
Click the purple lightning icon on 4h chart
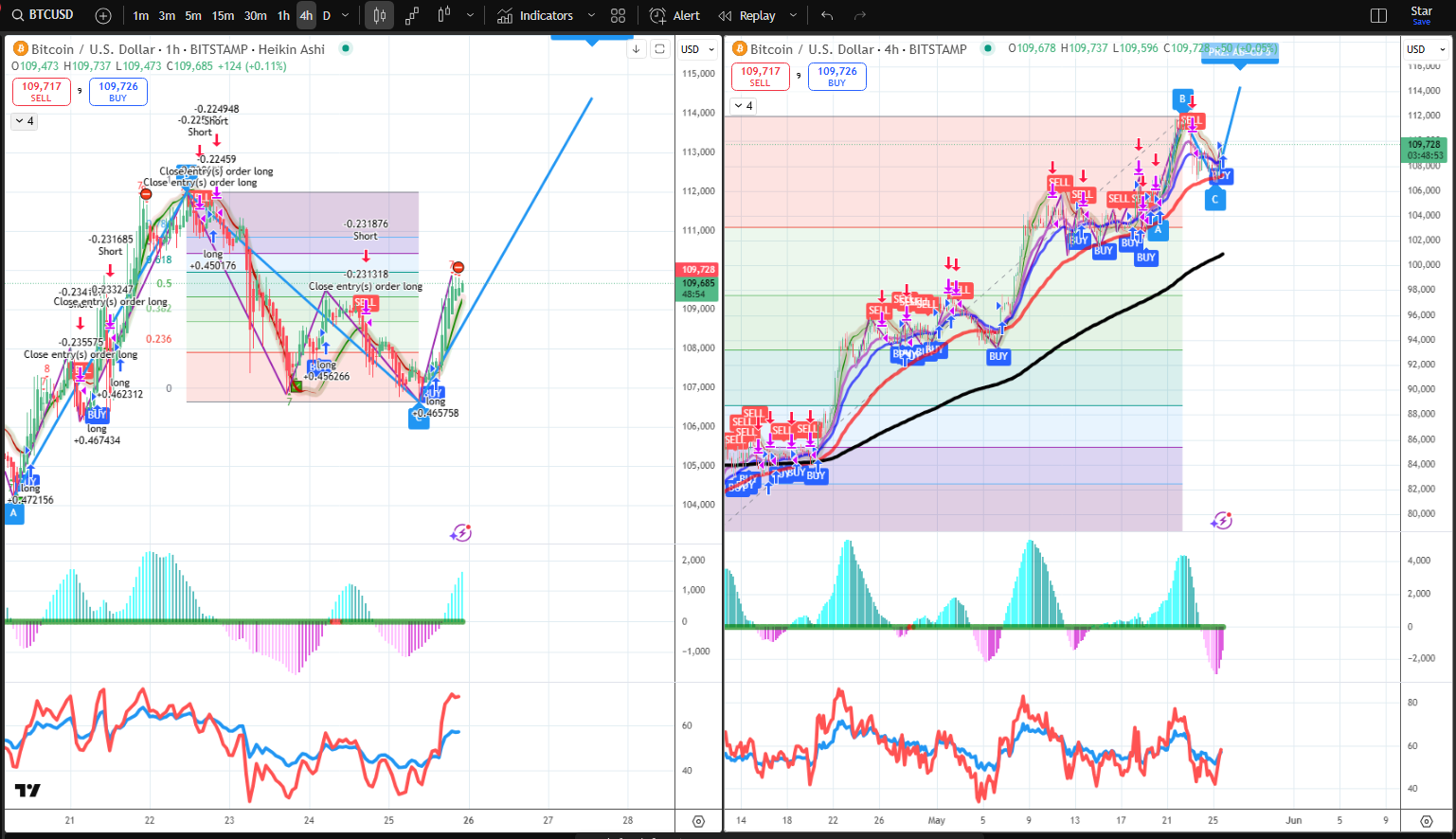point(1221,521)
